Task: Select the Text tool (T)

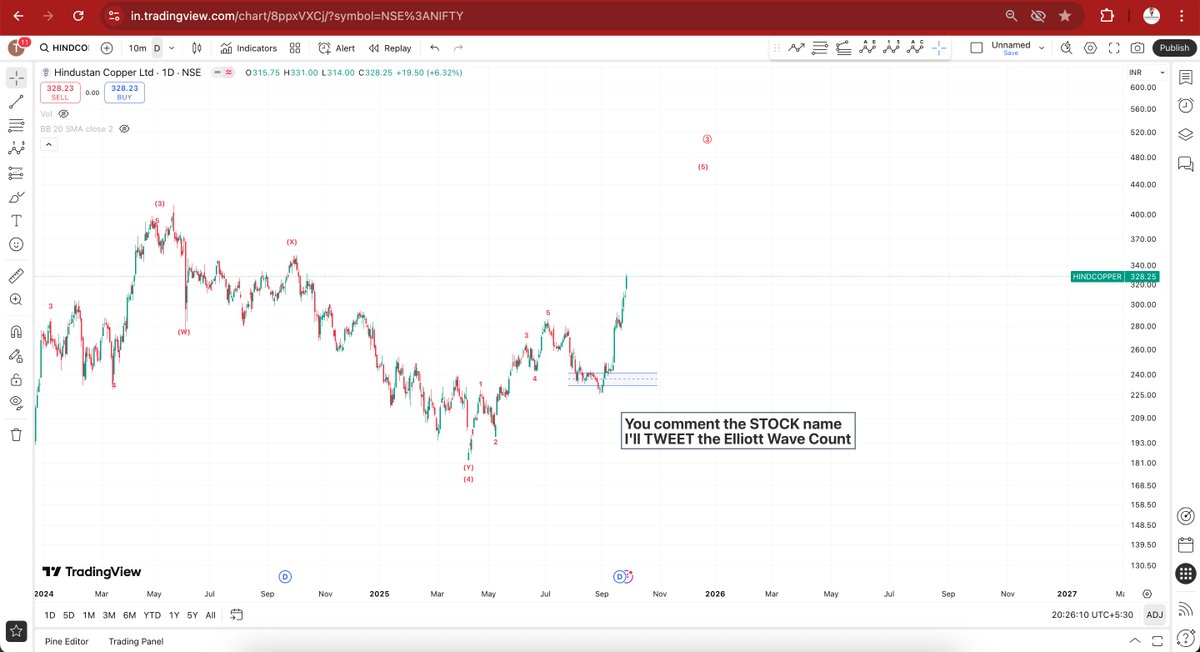Action: point(16,220)
